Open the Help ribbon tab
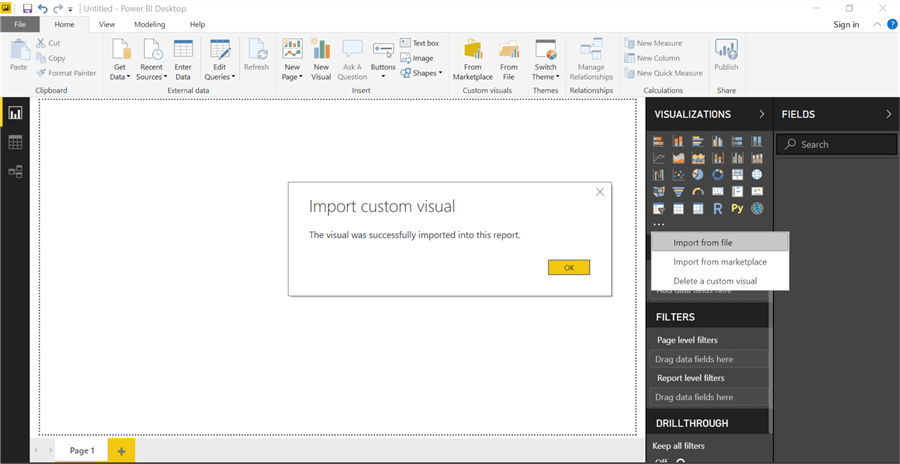This screenshot has height=464, width=900. click(x=197, y=25)
